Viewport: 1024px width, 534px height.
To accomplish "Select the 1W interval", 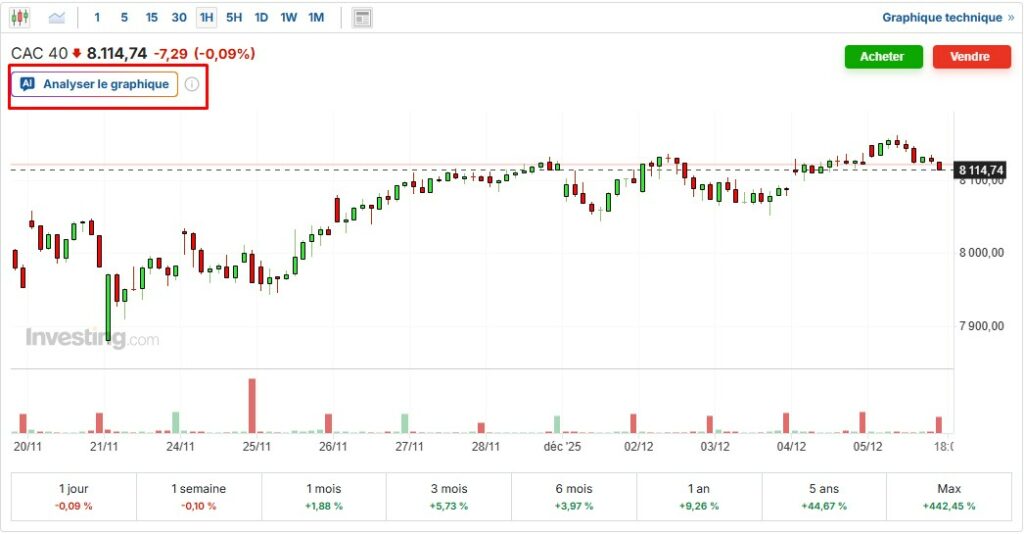I will 288,17.
